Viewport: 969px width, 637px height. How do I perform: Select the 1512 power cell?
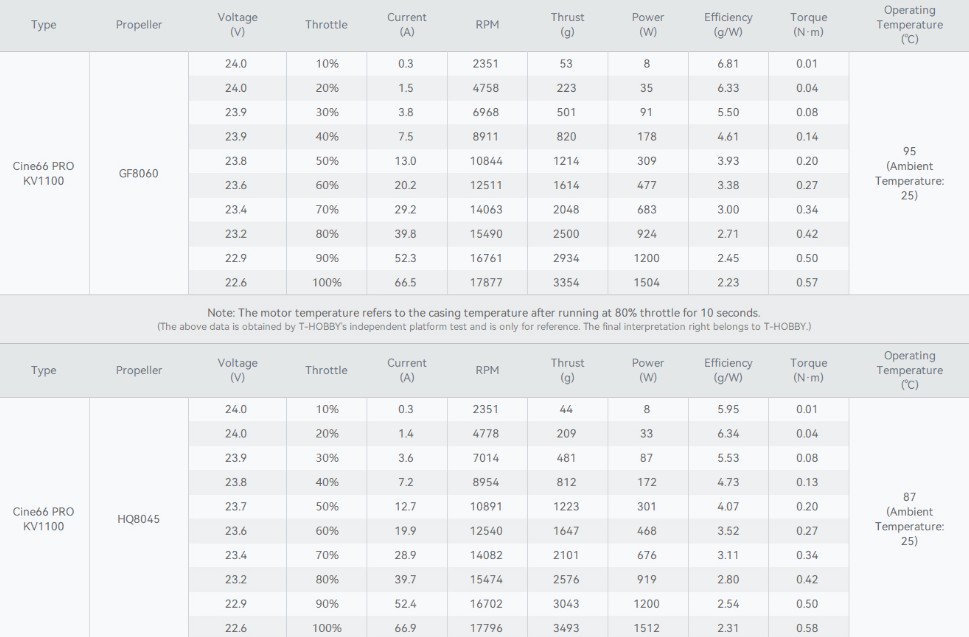coord(647,628)
